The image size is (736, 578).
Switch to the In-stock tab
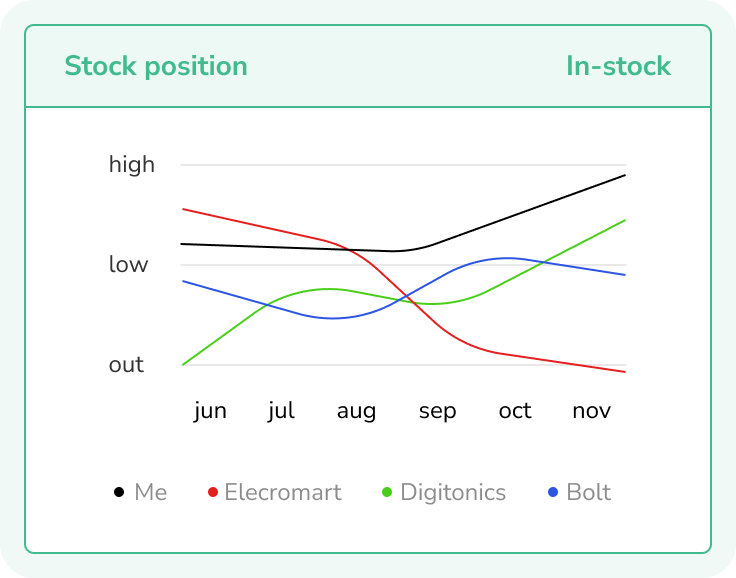point(618,67)
